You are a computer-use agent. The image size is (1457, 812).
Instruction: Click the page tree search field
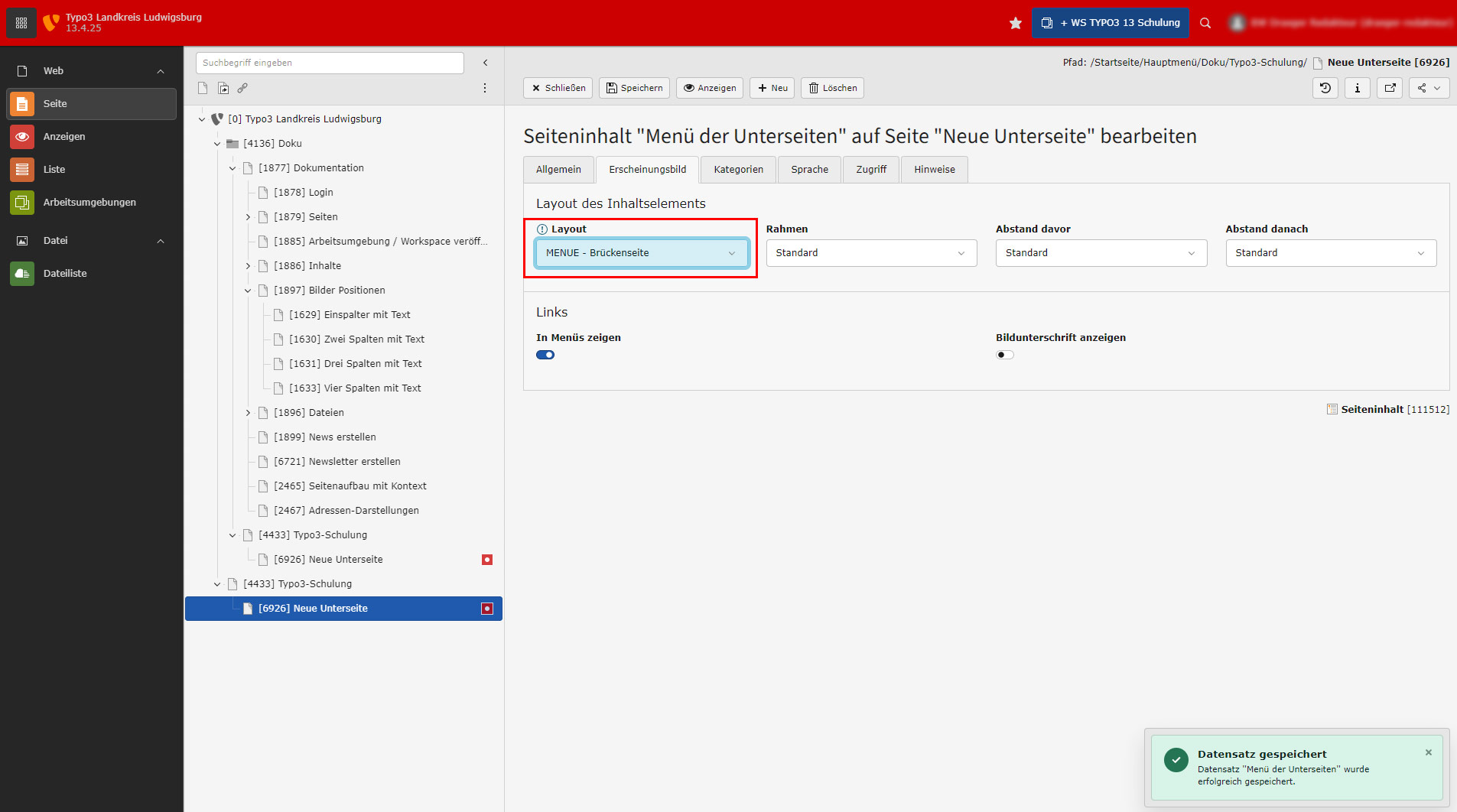[330, 63]
